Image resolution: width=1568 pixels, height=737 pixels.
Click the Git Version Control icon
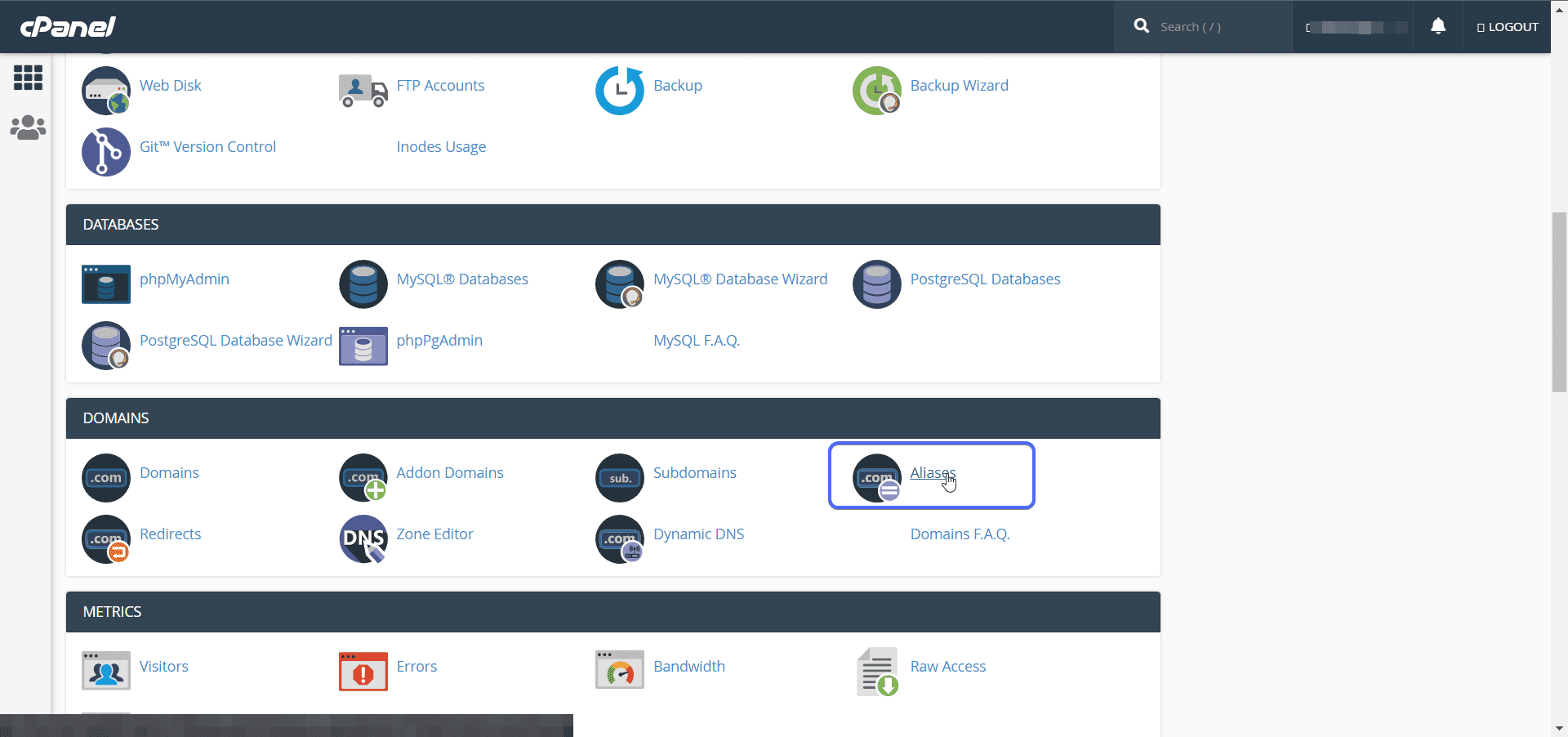[x=106, y=152]
